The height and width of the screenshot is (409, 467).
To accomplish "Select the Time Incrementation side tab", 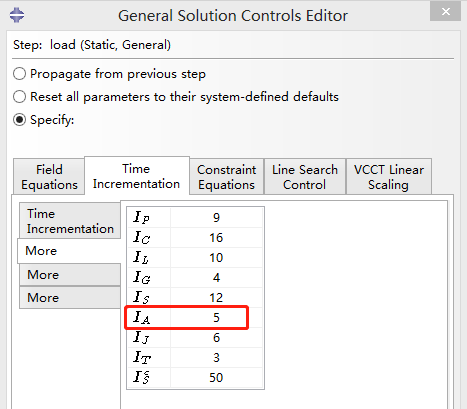I will 70,221.
